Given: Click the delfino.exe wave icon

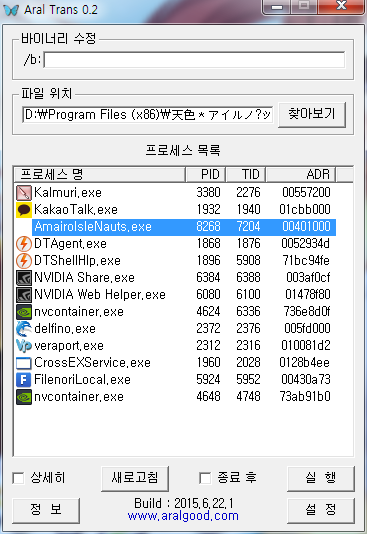Looking at the screenshot, I should pyautogui.click(x=23, y=329).
